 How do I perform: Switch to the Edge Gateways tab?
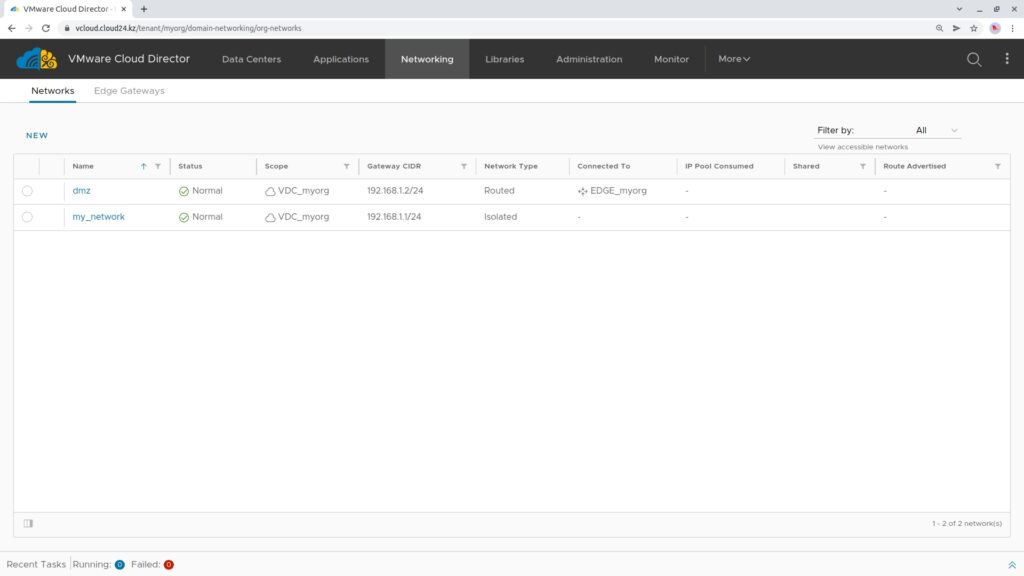[x=129, y=91]
